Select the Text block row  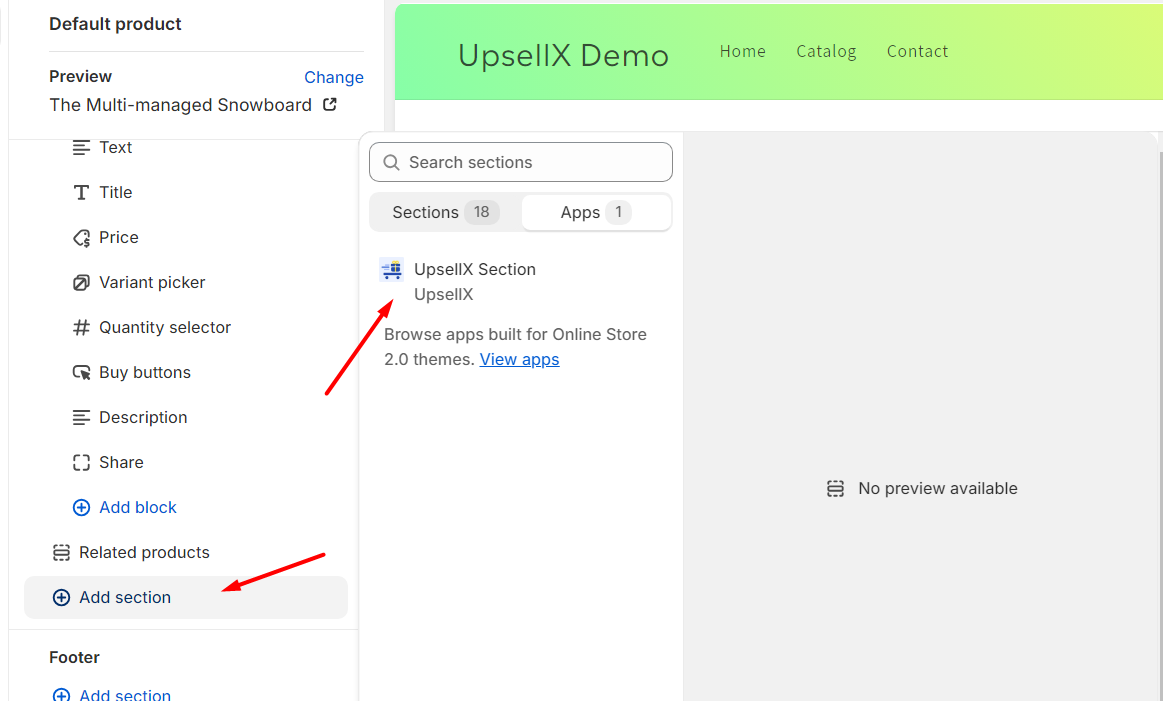(x=185, y=148)
